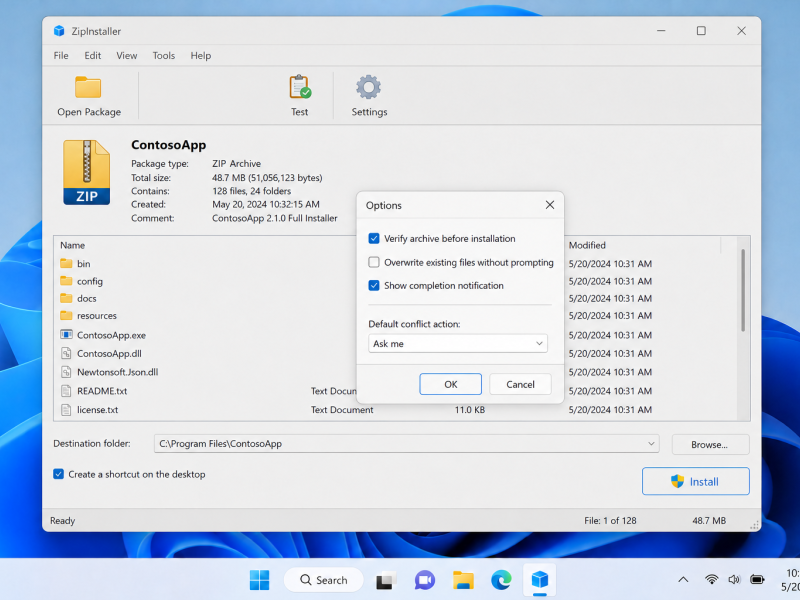Click the volume speaker tray icon
The height and width of the screenshot is (600, 800).
(x=734, y=580)
